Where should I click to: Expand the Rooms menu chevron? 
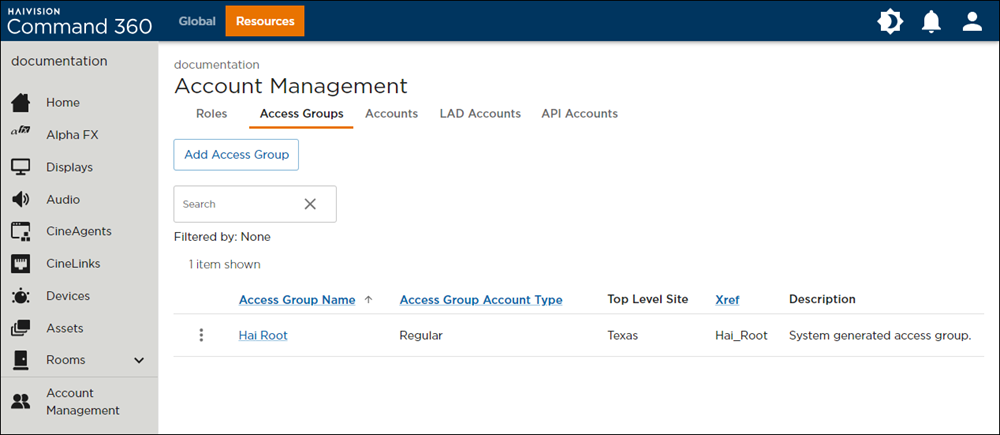(x=139, y=360)
